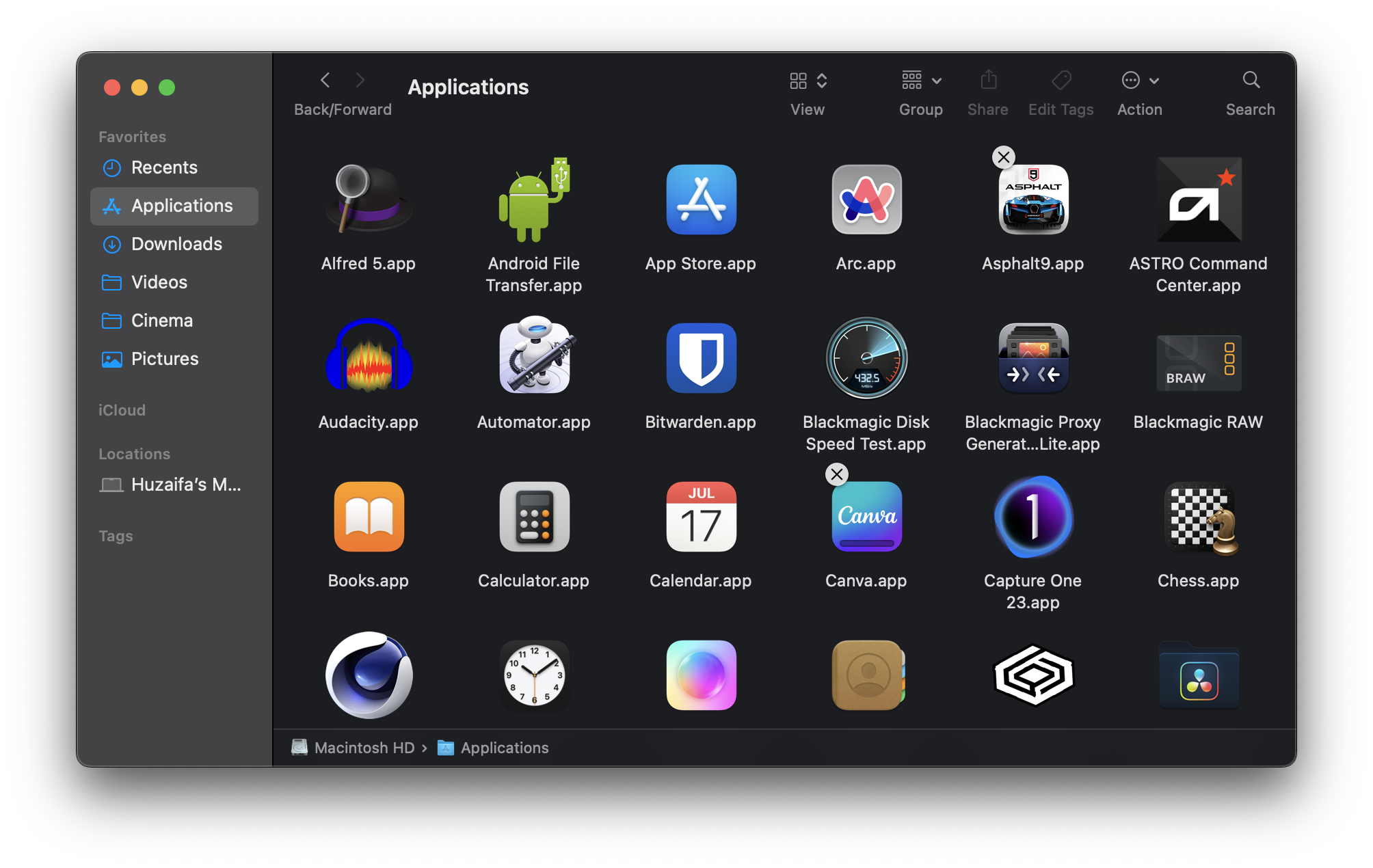Click the Arc browser icon
This screenshot has height=868, width=1373.
tap(866, 200)
